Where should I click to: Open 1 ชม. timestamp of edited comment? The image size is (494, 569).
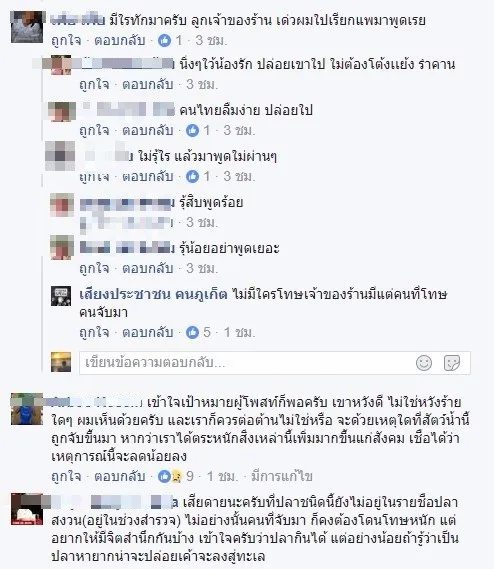[x=222, y=476]
